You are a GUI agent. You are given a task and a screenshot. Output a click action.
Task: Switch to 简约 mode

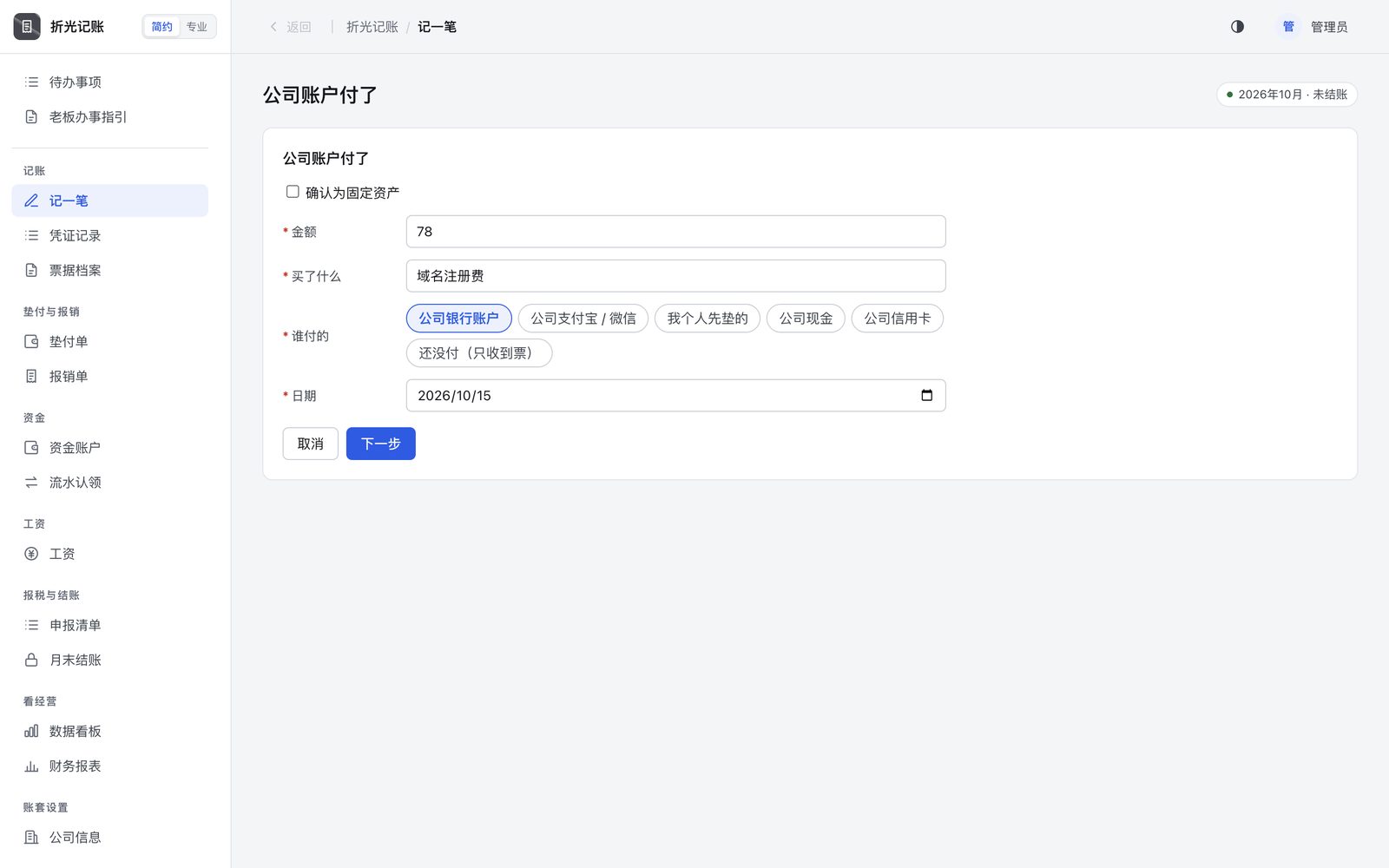(162, 27)
